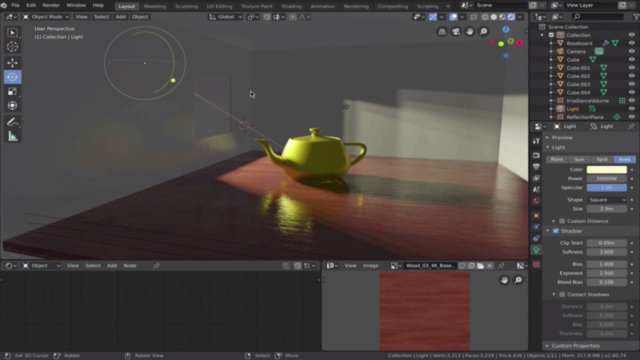Open the Object Data (light) properties tab
This screenshot has height=360, width=640.
point(536,250)
